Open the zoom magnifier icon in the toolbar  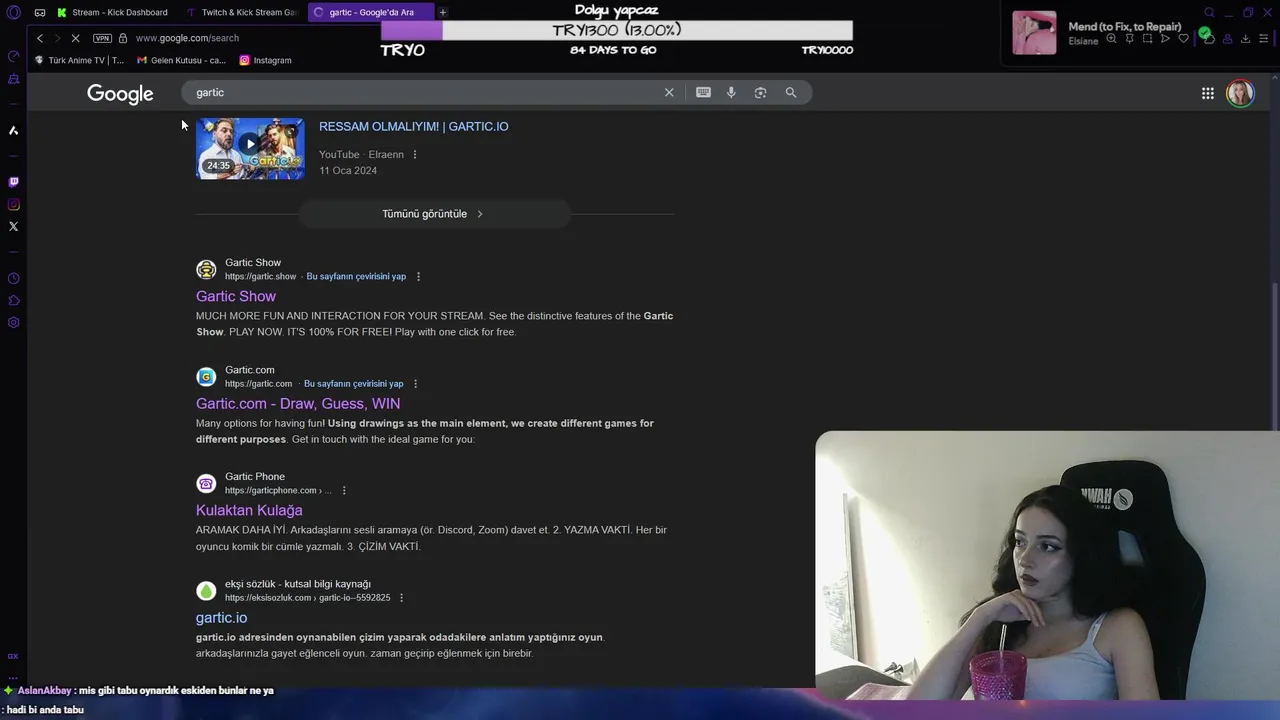[x=1111, y=39]
